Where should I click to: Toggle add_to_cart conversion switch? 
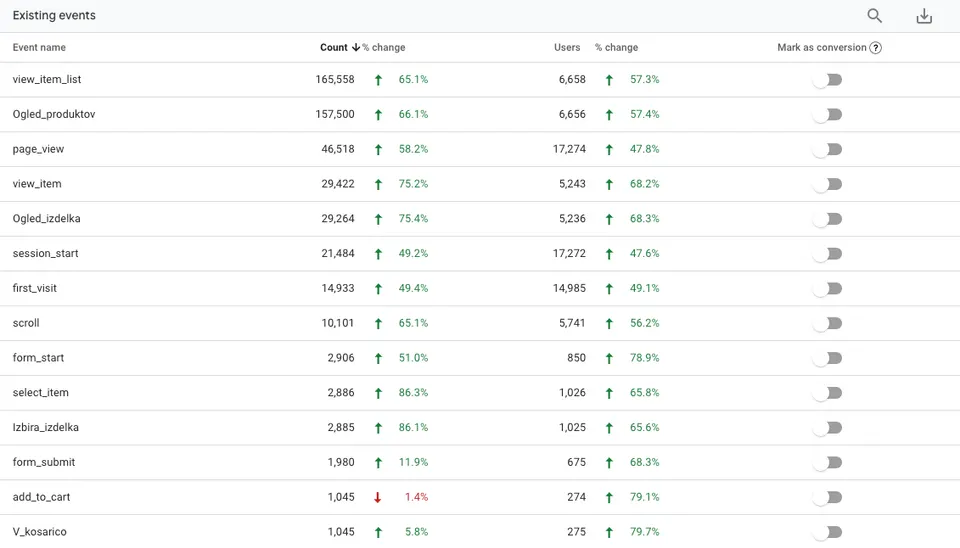pos(828,497)
